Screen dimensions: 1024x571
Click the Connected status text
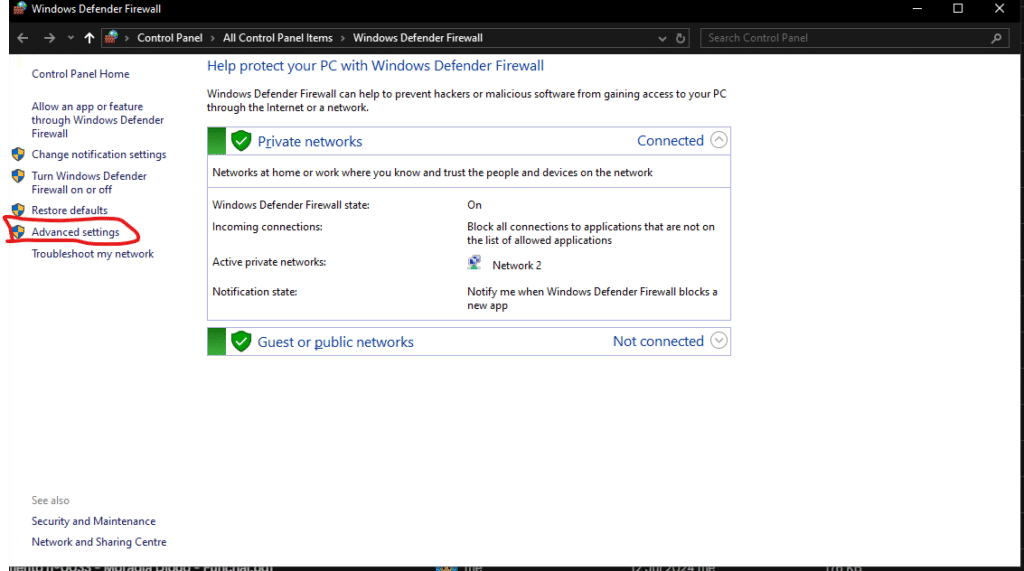(670, 140)
